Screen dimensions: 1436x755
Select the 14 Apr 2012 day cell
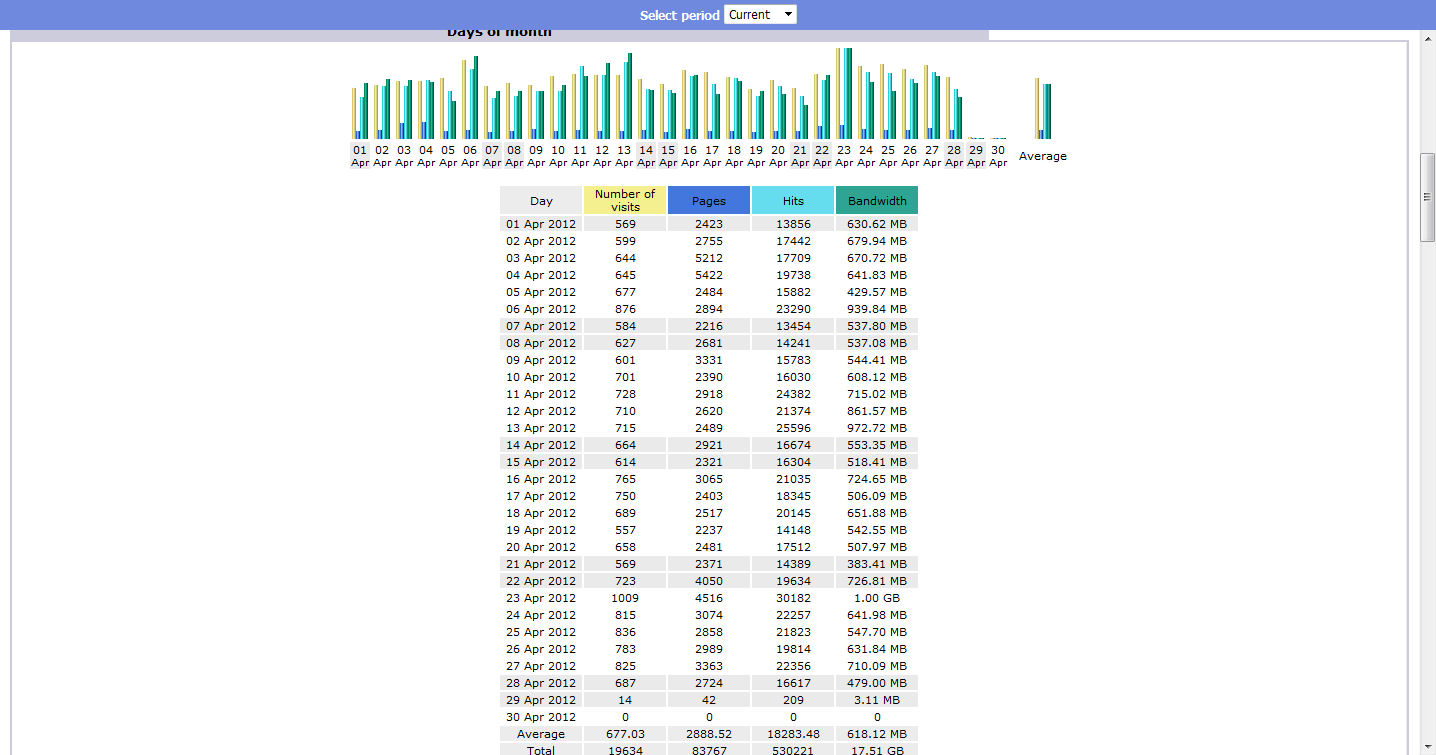point(541,445)
